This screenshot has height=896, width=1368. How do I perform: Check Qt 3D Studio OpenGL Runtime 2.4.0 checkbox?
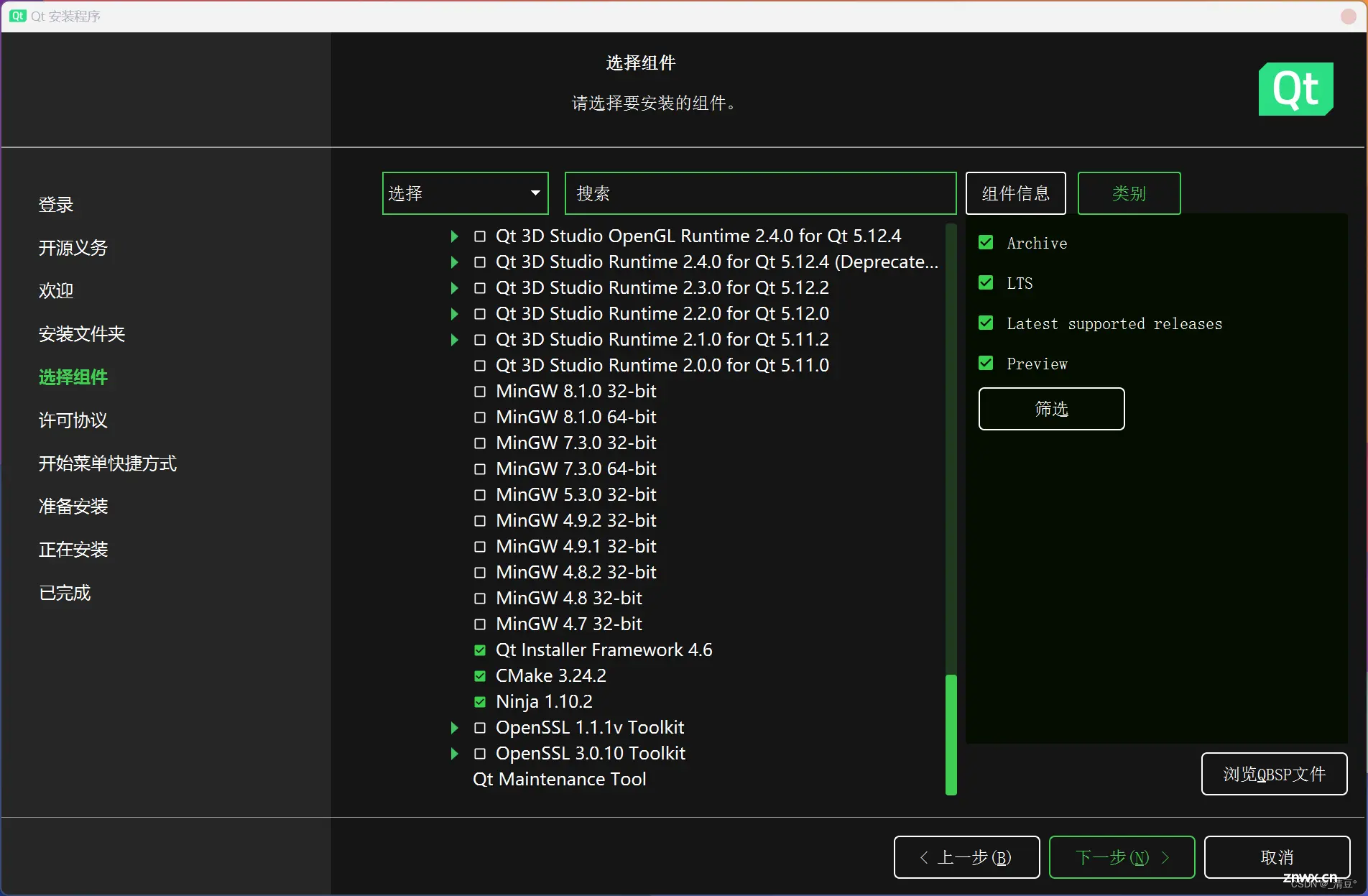point(480,236)
